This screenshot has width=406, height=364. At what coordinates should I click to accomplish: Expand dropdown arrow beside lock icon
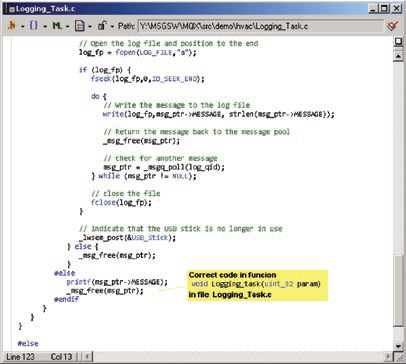point(112,26)
